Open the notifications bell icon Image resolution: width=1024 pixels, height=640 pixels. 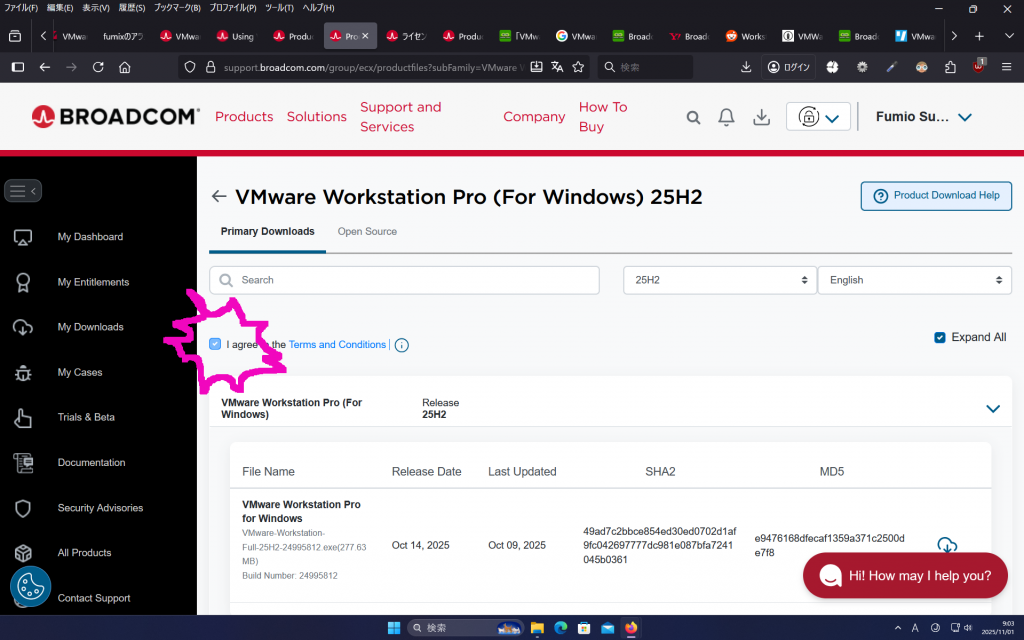727,117
